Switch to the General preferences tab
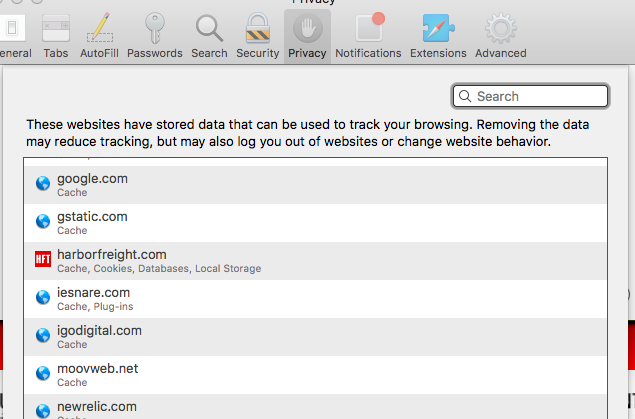The image size is (635, 419). pos(14,35)
